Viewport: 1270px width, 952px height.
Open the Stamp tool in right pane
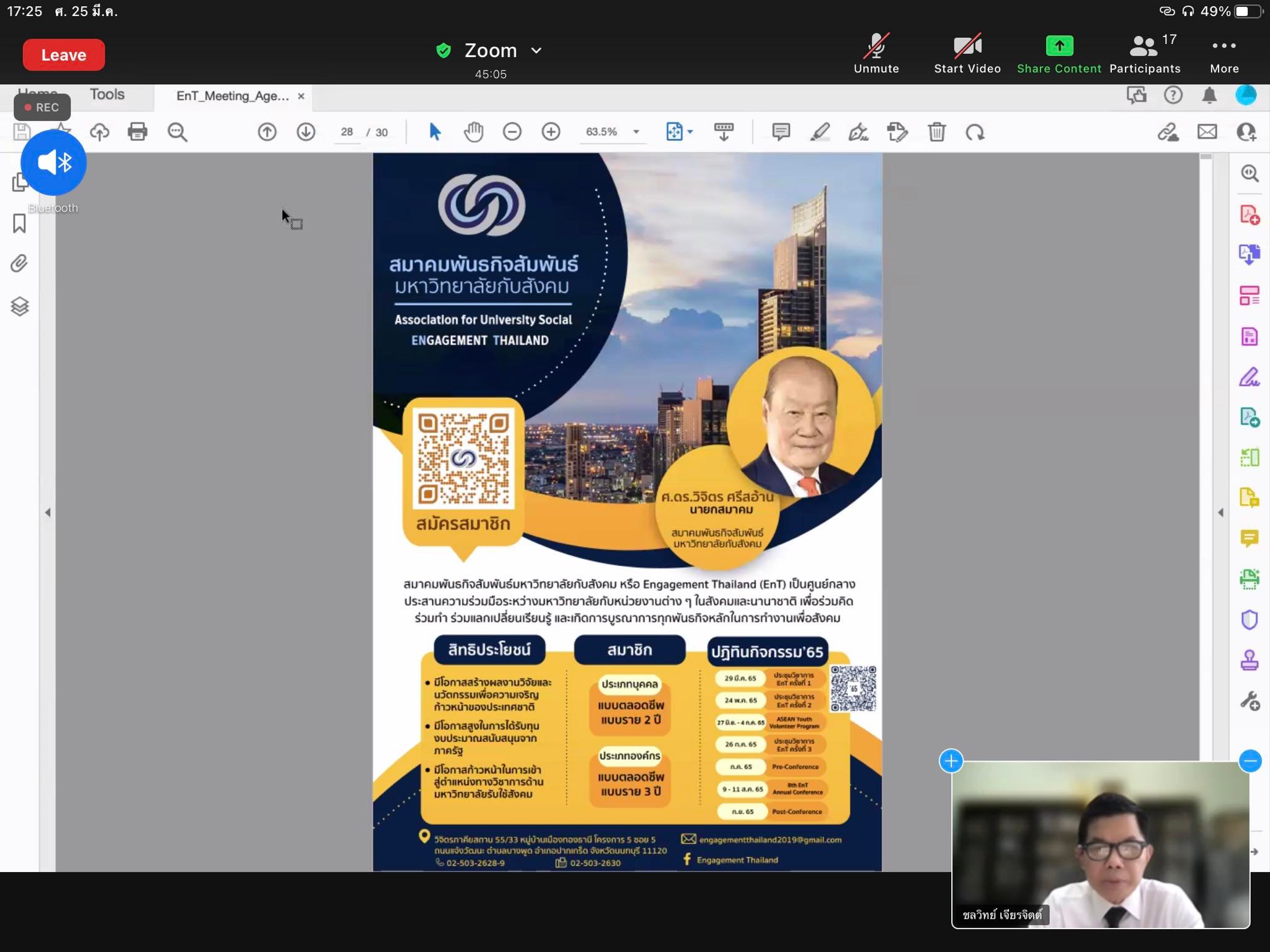[1250, 660]
